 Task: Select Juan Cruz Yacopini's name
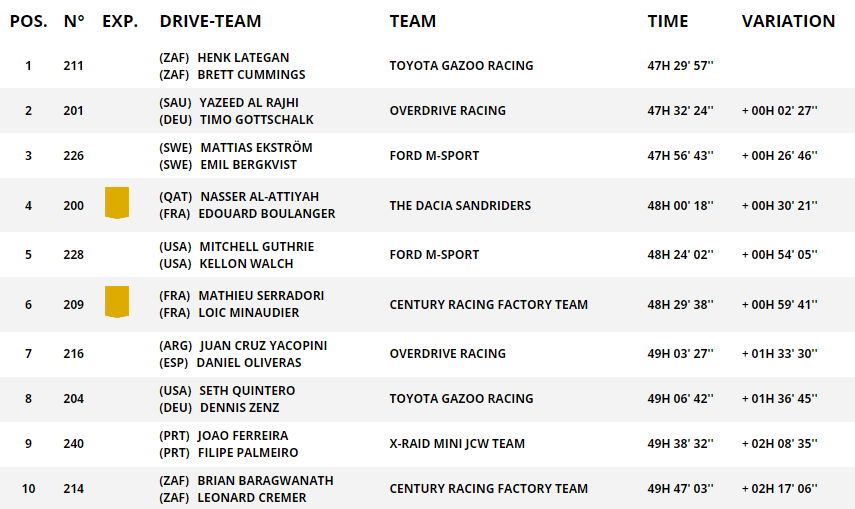(x=264, y=346)
